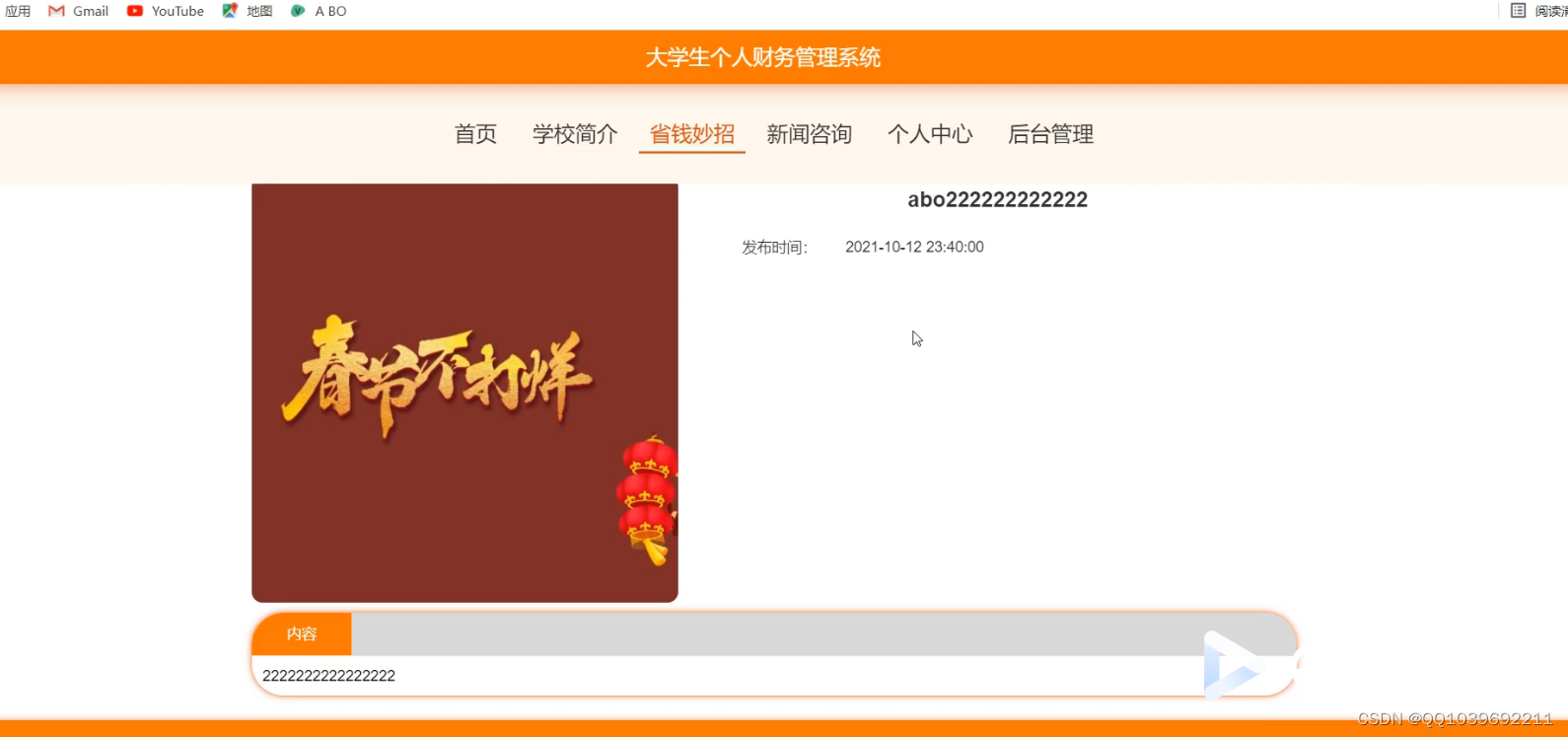Click the publish time 2021-10-12 23:40:00
Image resolution: width=1568 pixels, height=737 pixels.
click(x=914, y=247)
